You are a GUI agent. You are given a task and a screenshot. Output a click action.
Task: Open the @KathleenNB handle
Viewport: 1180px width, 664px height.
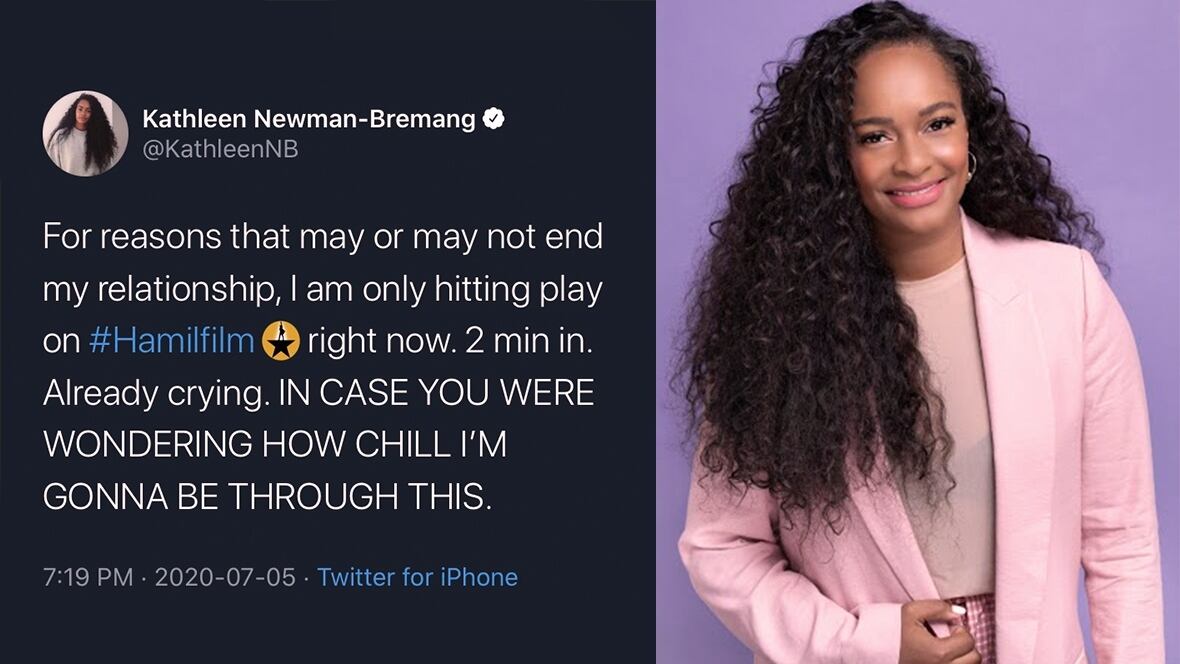pyautogui.click(x=220, y=149)
